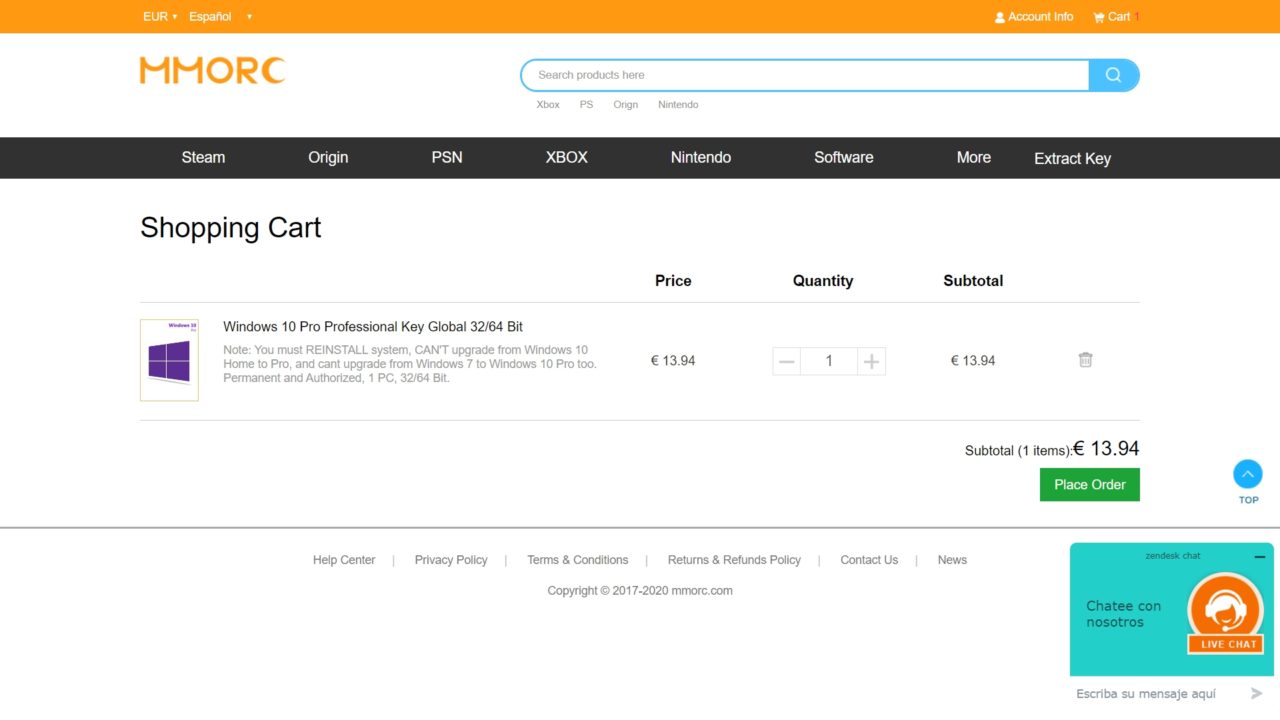Open the Live Chat headset icon

(1225, 611)
